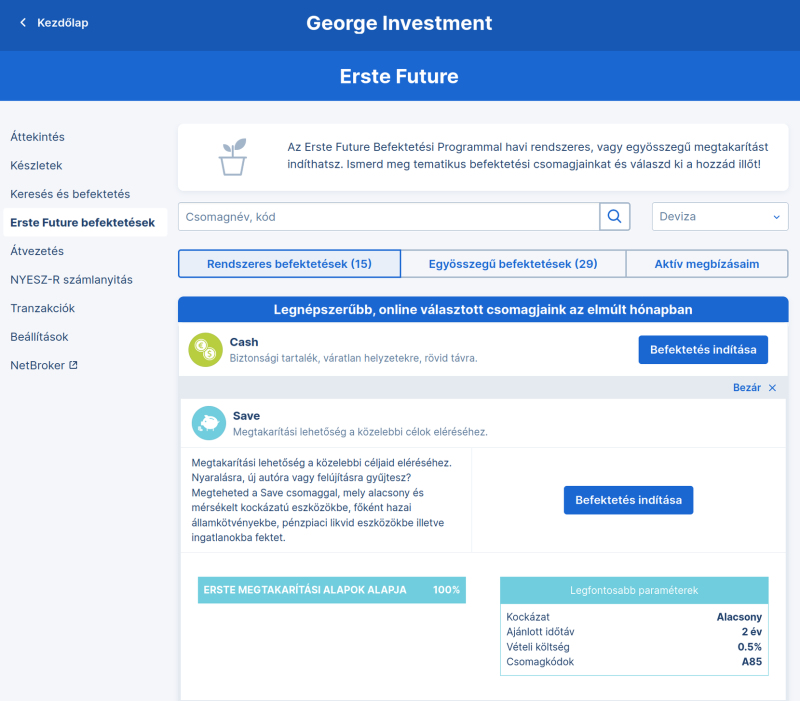Click the Erste Future heading
800x701 pixels.
[399, 76]
